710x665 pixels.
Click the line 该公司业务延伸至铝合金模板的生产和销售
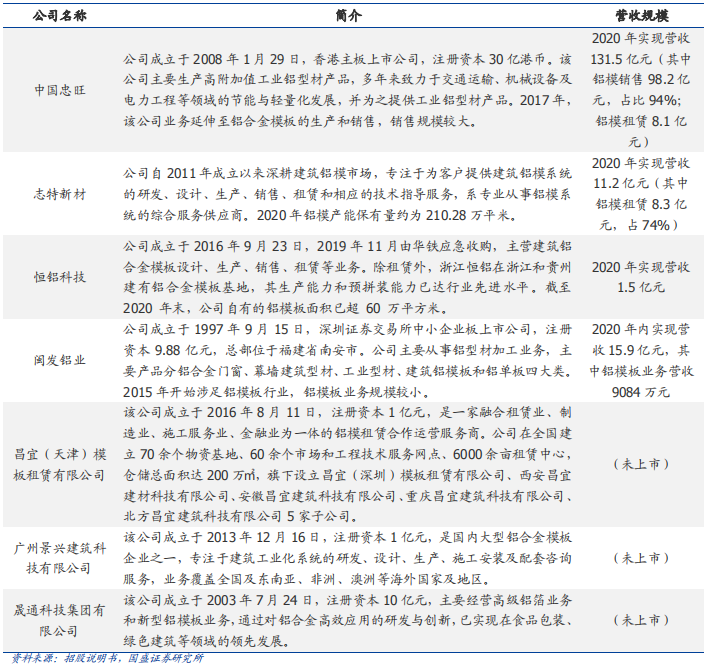[x=249, y=121]
